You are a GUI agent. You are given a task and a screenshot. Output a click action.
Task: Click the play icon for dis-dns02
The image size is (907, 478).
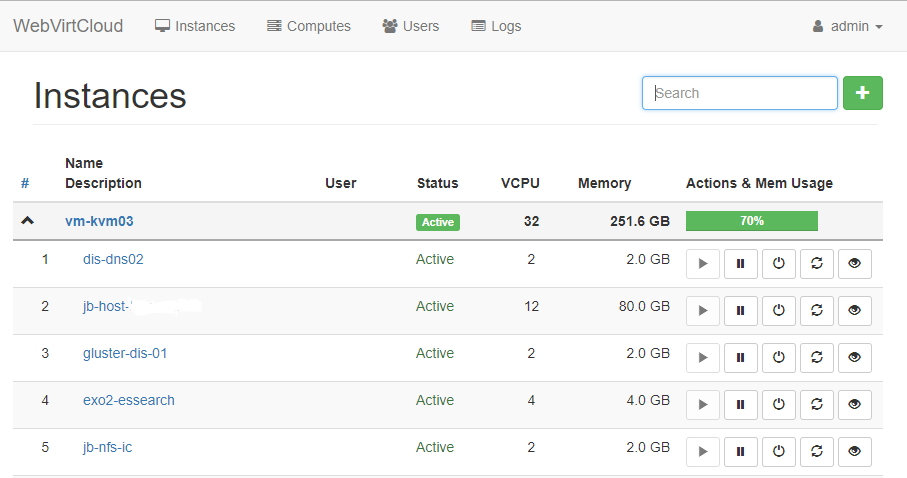[x=703, y=264]
